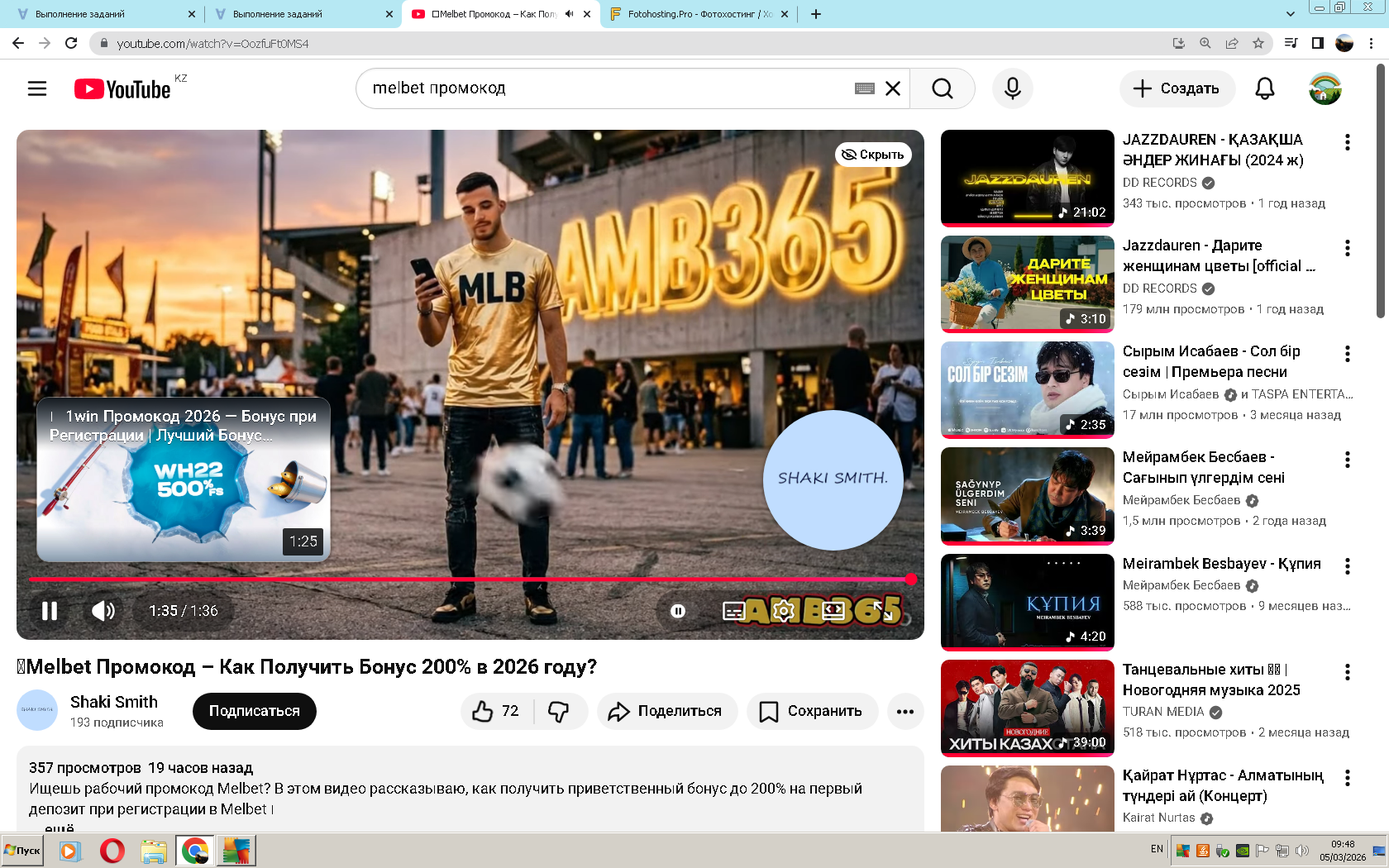
Task: Open the Создать create menu
Action: click(x=1177, y=88)
